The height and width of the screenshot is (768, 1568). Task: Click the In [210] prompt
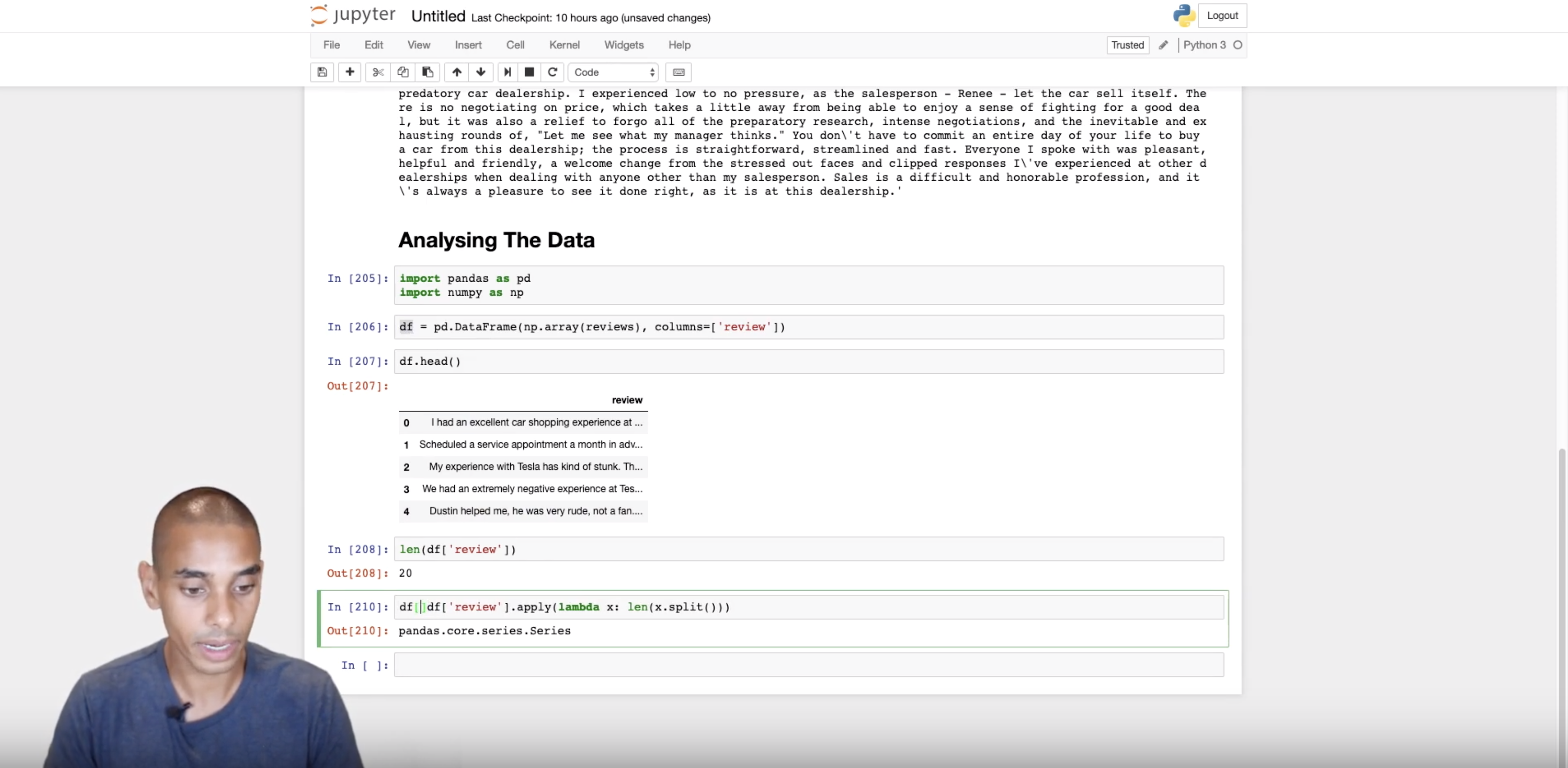click(358, 607)
